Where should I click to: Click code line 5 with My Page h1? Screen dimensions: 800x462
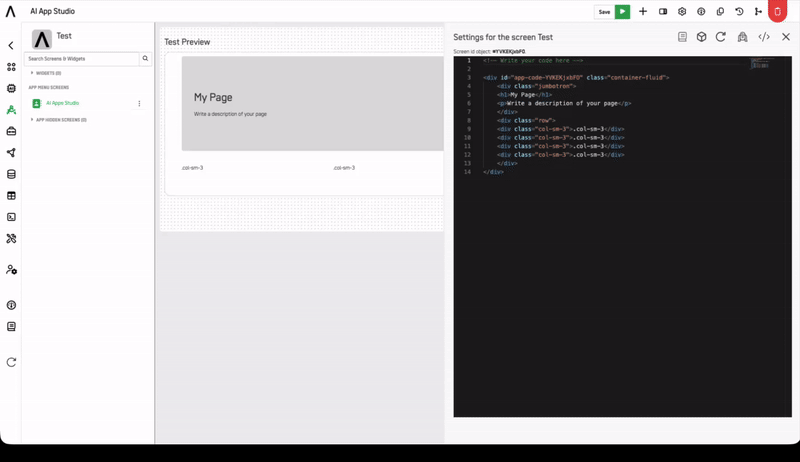[x=524, y=95]
